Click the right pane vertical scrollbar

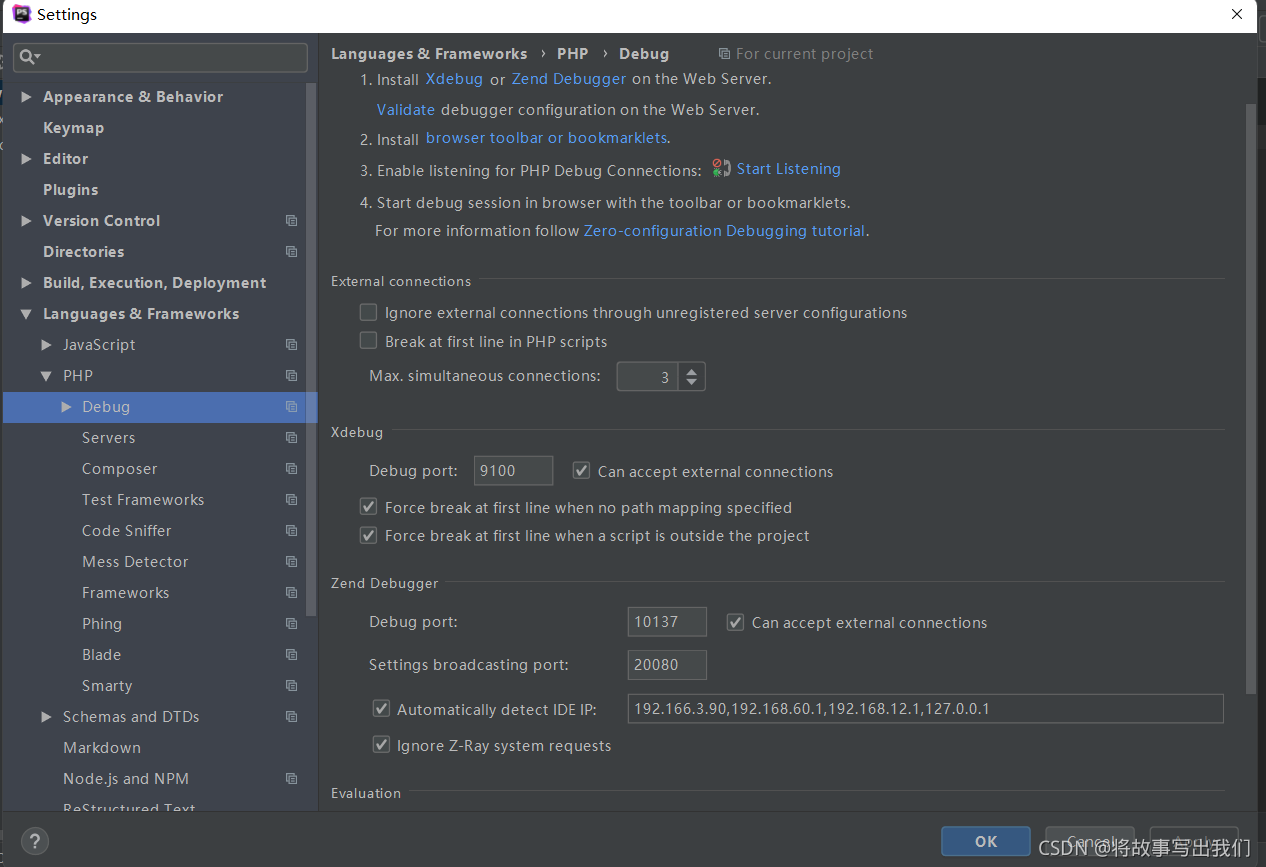pyautogui.click(x=1251, y=400)
